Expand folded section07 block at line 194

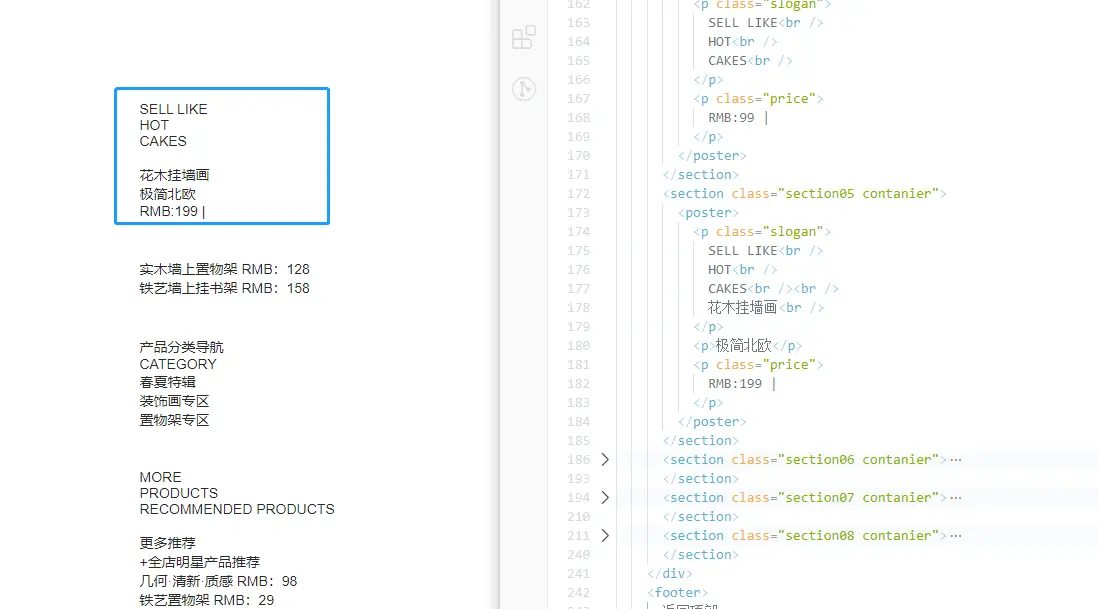coord(605,498)
